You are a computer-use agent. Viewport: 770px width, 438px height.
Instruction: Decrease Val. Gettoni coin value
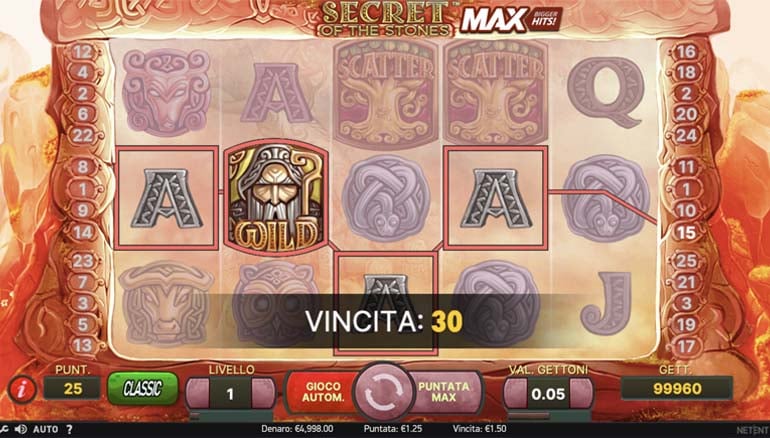516,393
